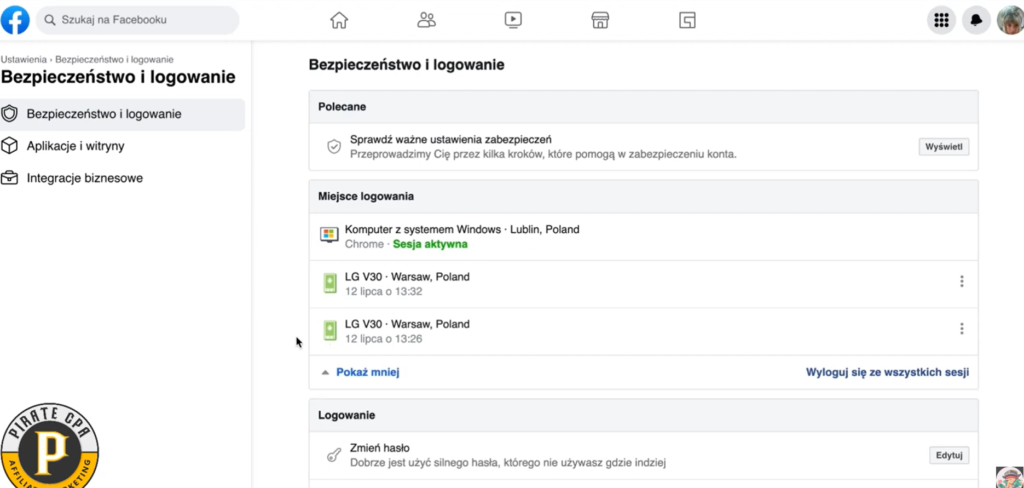Click the Zmień hasło row title
Screen dimensions: 1024x488
click(380, 448)
